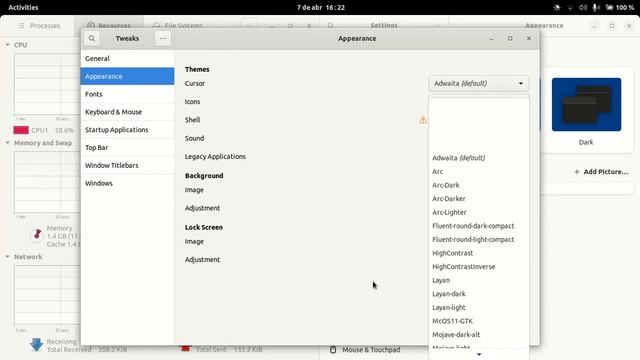
Task: Click the Total Sent red arrow icon
Action: pos(186,349)
